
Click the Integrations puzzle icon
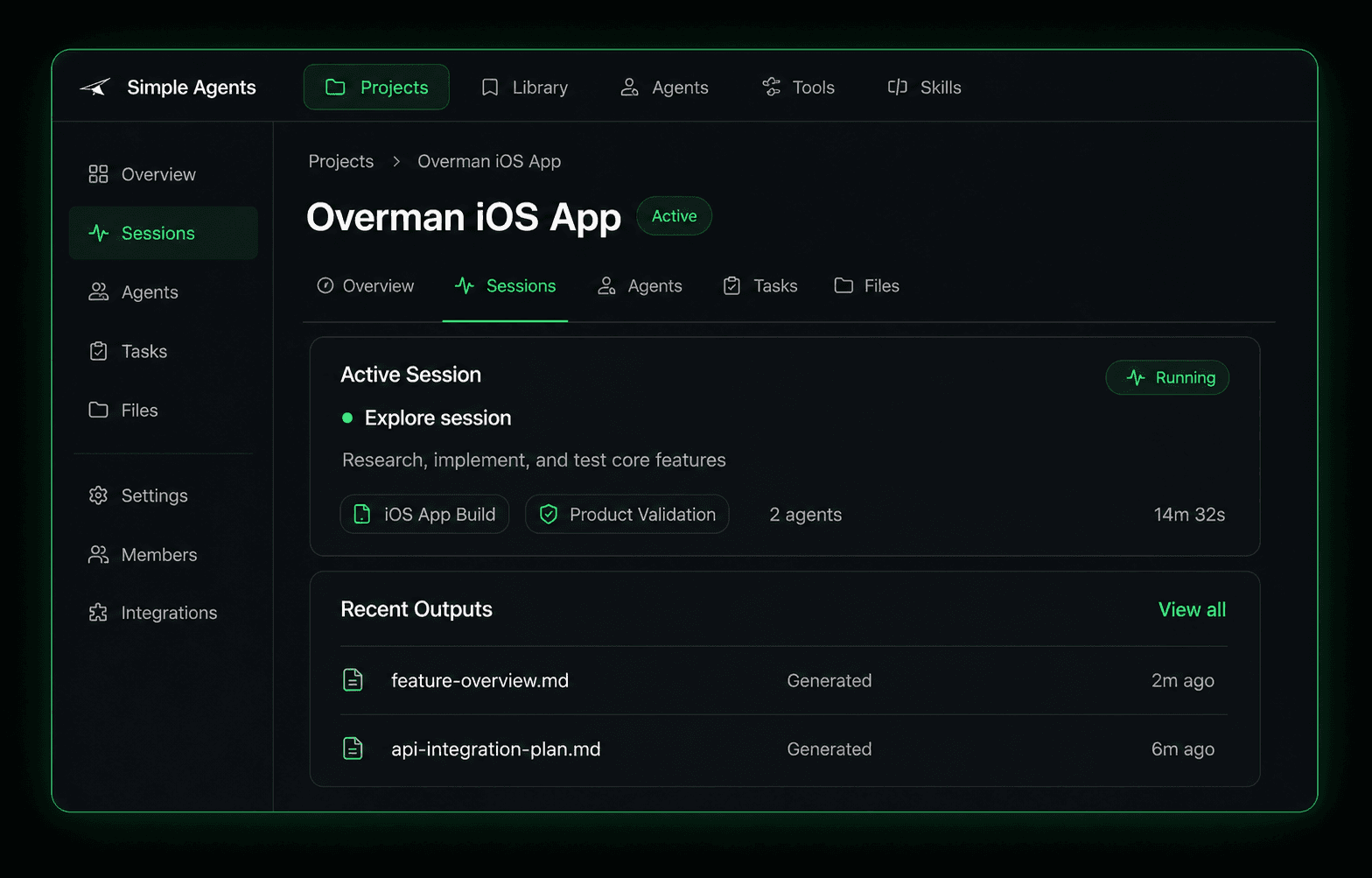click(x=98, y=613)
